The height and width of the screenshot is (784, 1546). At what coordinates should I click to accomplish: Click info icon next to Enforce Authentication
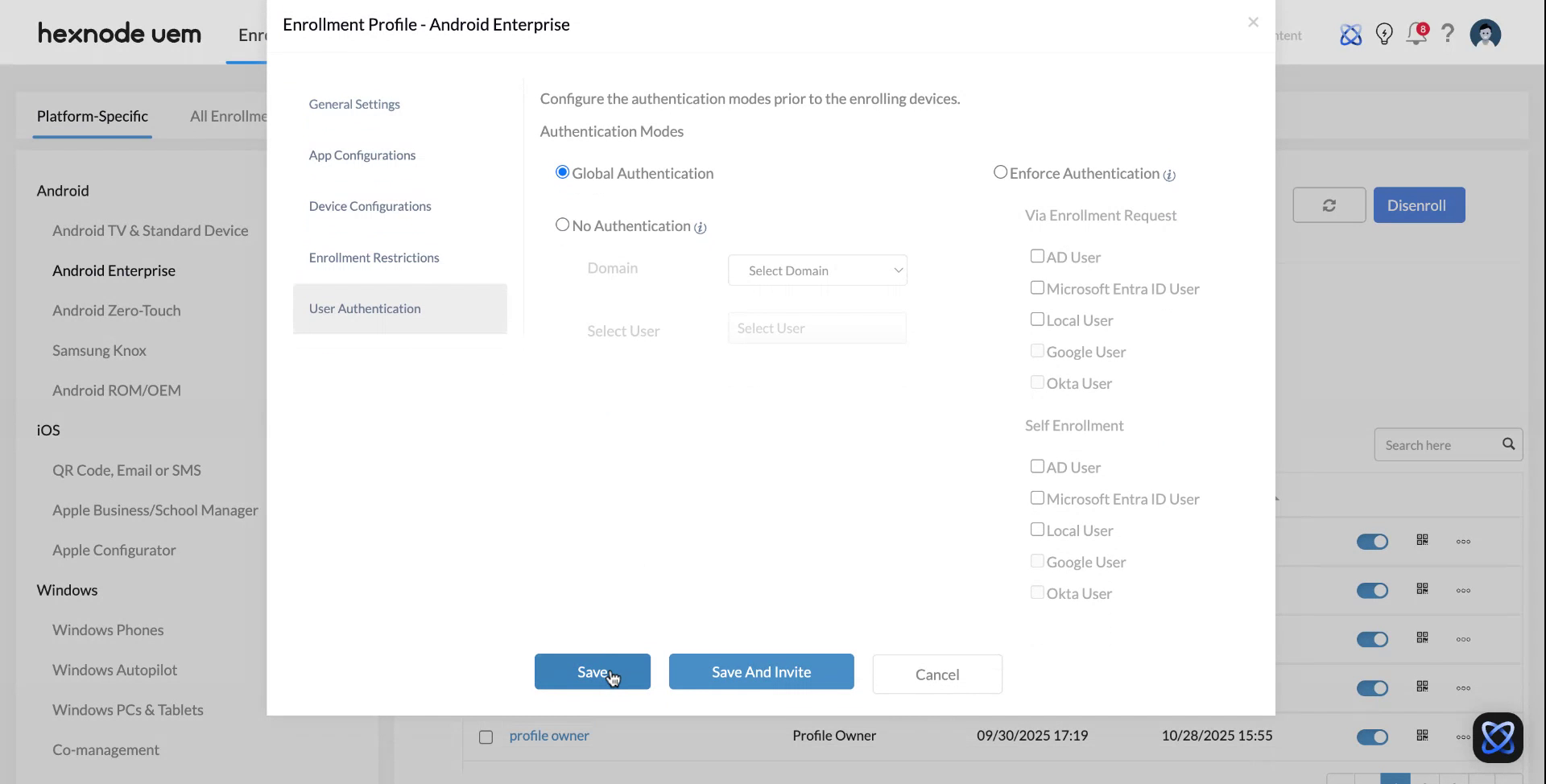click(1169, 175)
